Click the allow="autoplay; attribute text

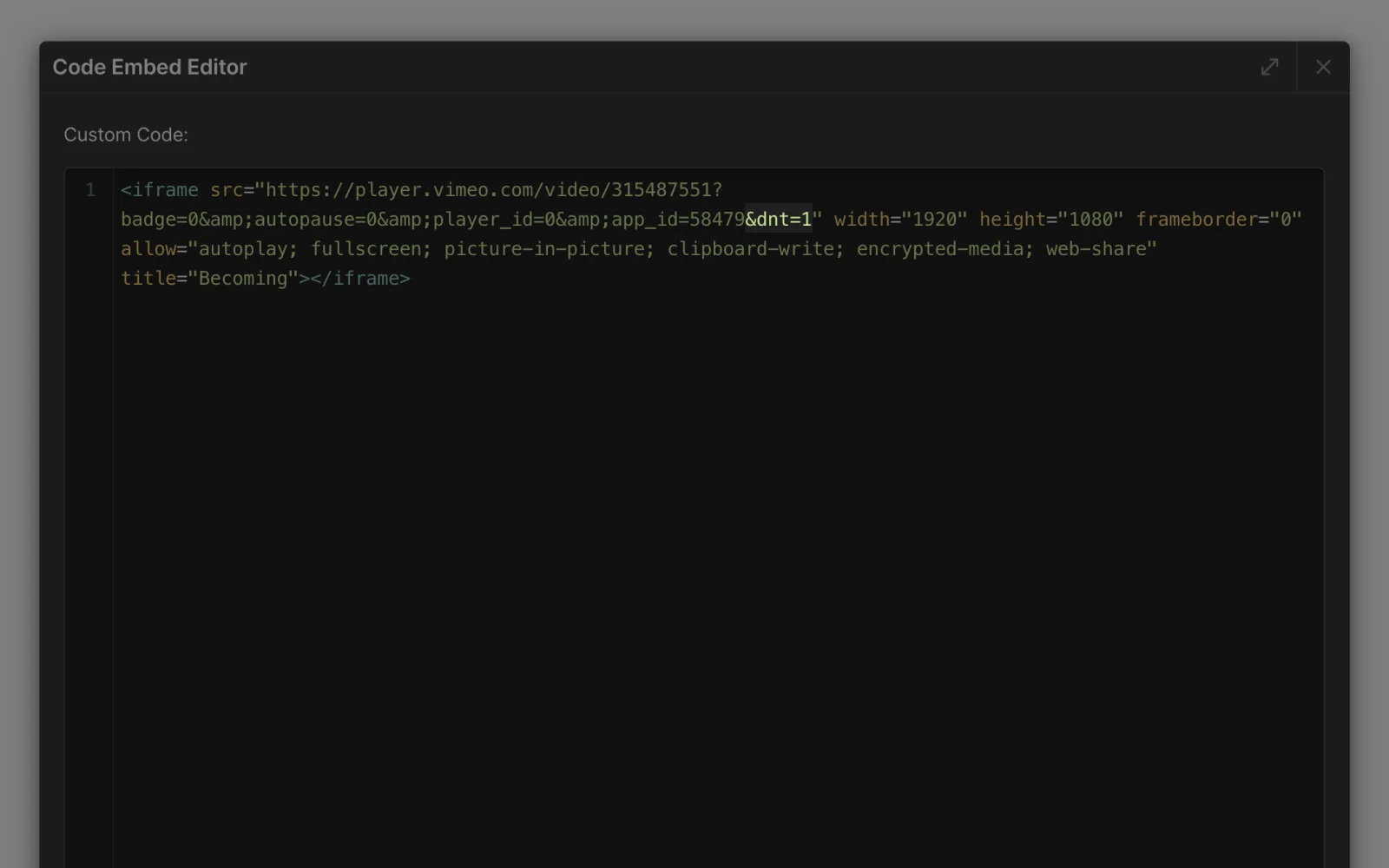(209, 249)
